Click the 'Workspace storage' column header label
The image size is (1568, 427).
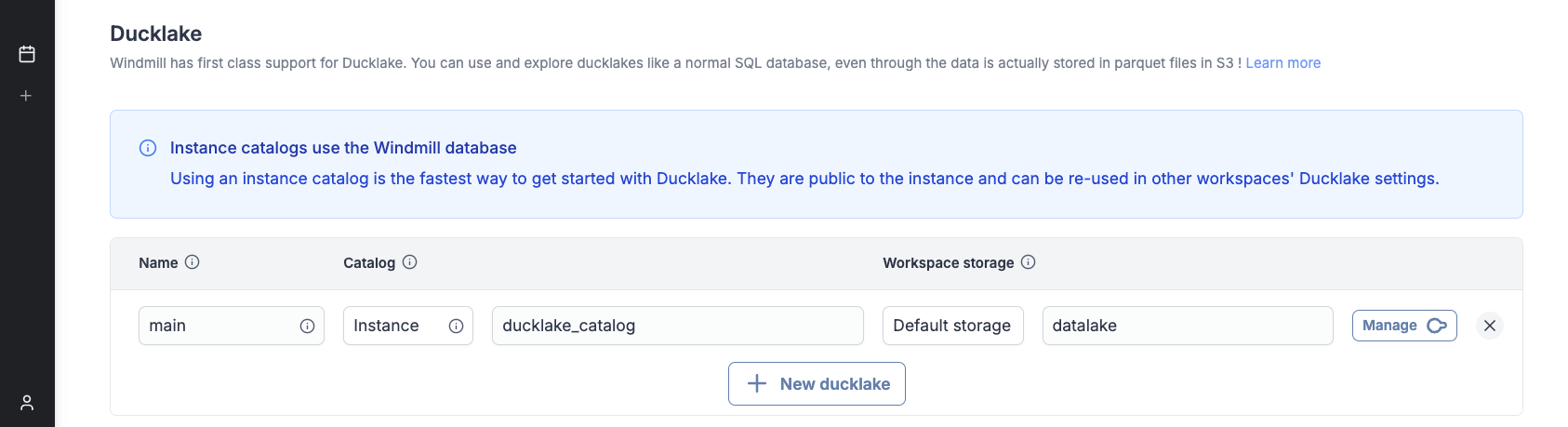tap(948, 263)
